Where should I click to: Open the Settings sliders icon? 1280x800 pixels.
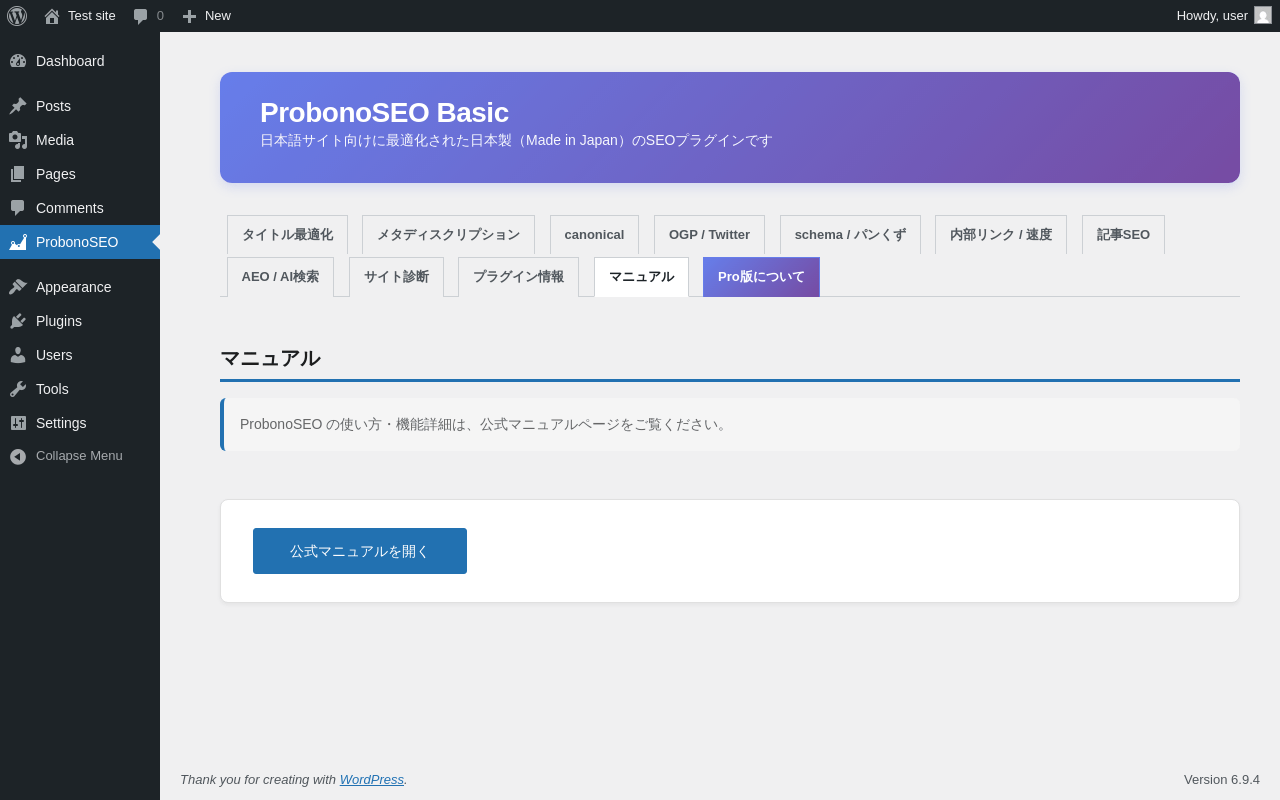tap(18, 423)
